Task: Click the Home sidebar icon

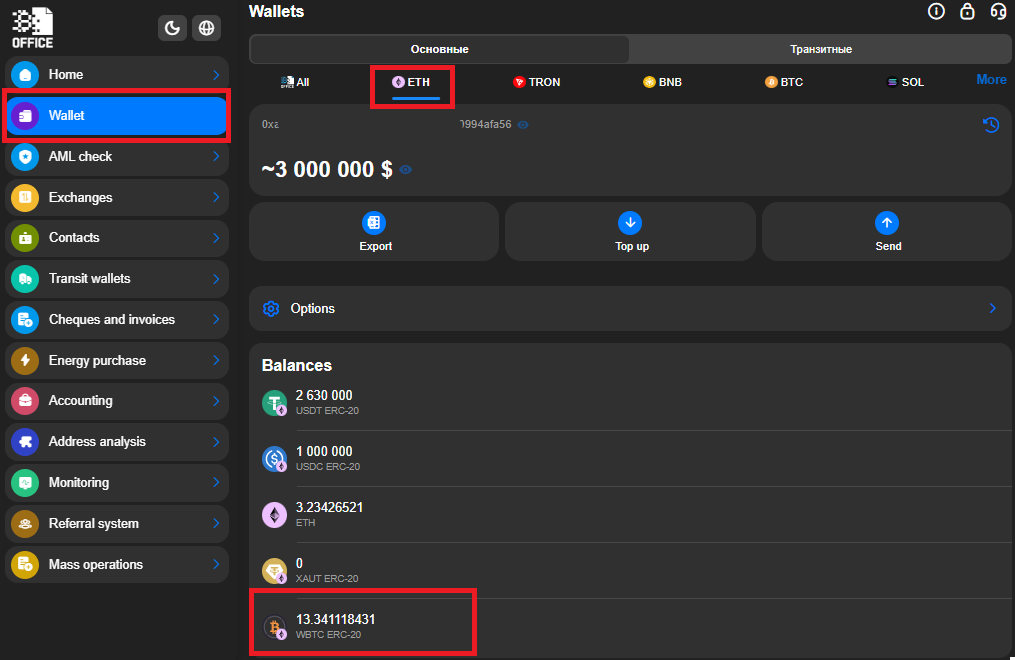Action: [x=25, y=74]
